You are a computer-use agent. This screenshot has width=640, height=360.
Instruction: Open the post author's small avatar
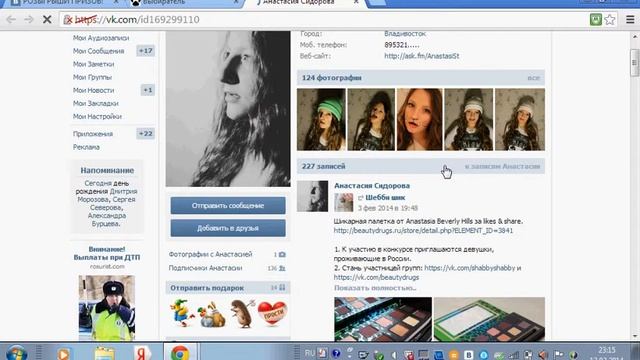[x=312, y=196]
